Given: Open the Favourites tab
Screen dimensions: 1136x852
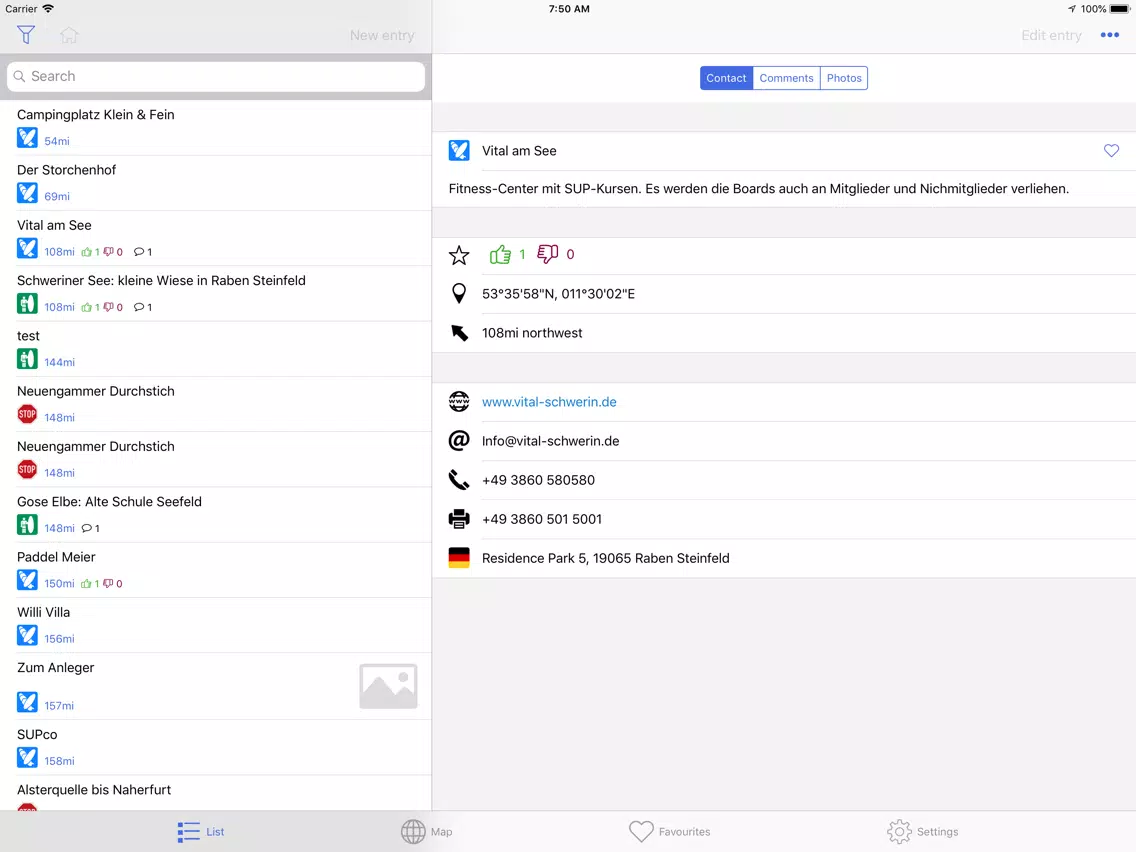Looking at the screenshot, I should point(669,832).
